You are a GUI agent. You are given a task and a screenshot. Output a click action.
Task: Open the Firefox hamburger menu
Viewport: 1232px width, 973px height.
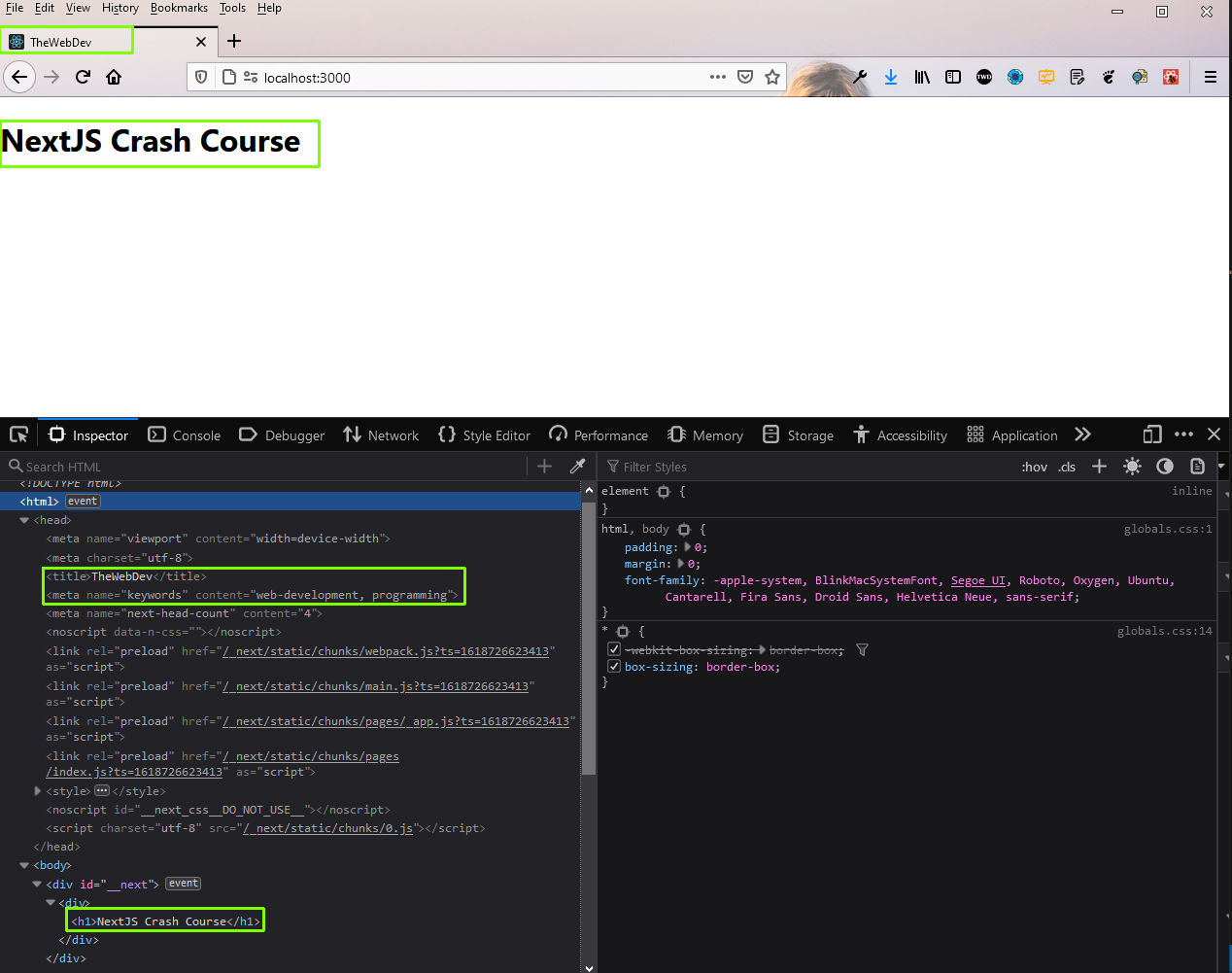1211,77
